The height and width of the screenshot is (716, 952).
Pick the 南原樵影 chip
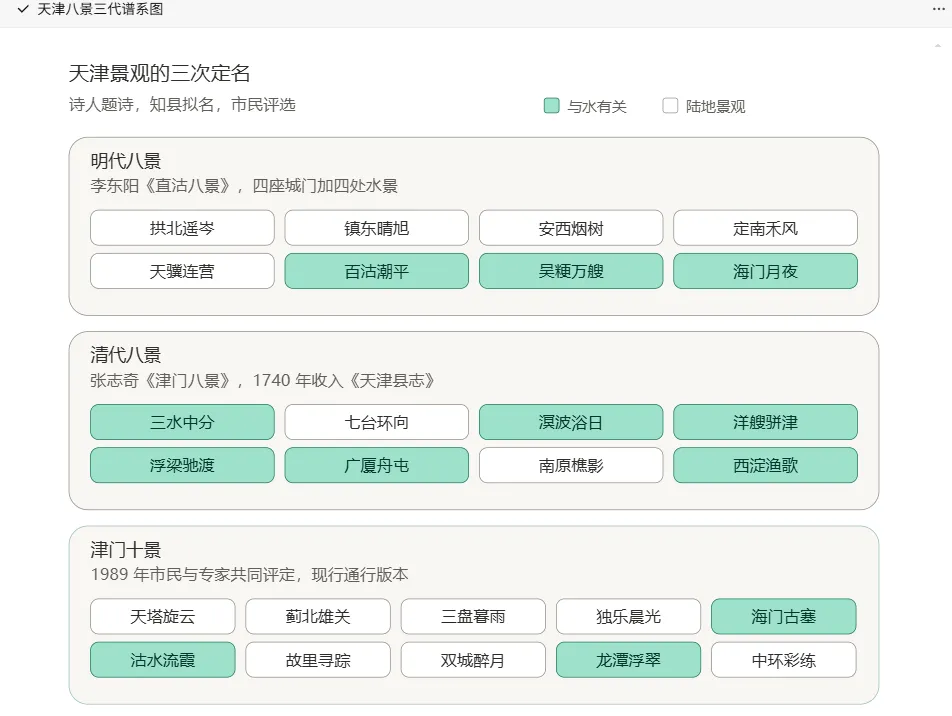click(571, 465)
